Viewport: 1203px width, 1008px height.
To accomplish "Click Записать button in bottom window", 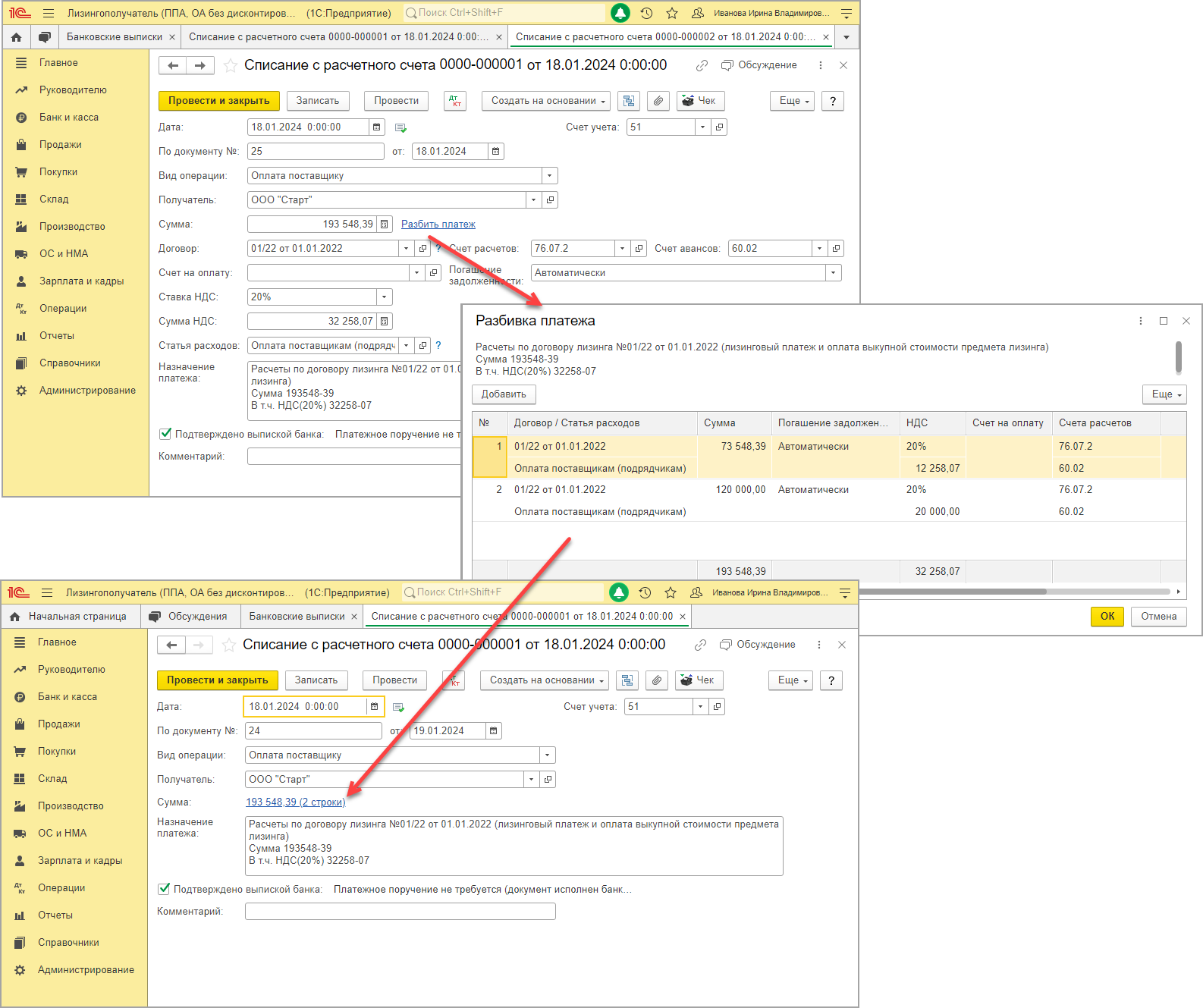I will click(x=316, y=680).
